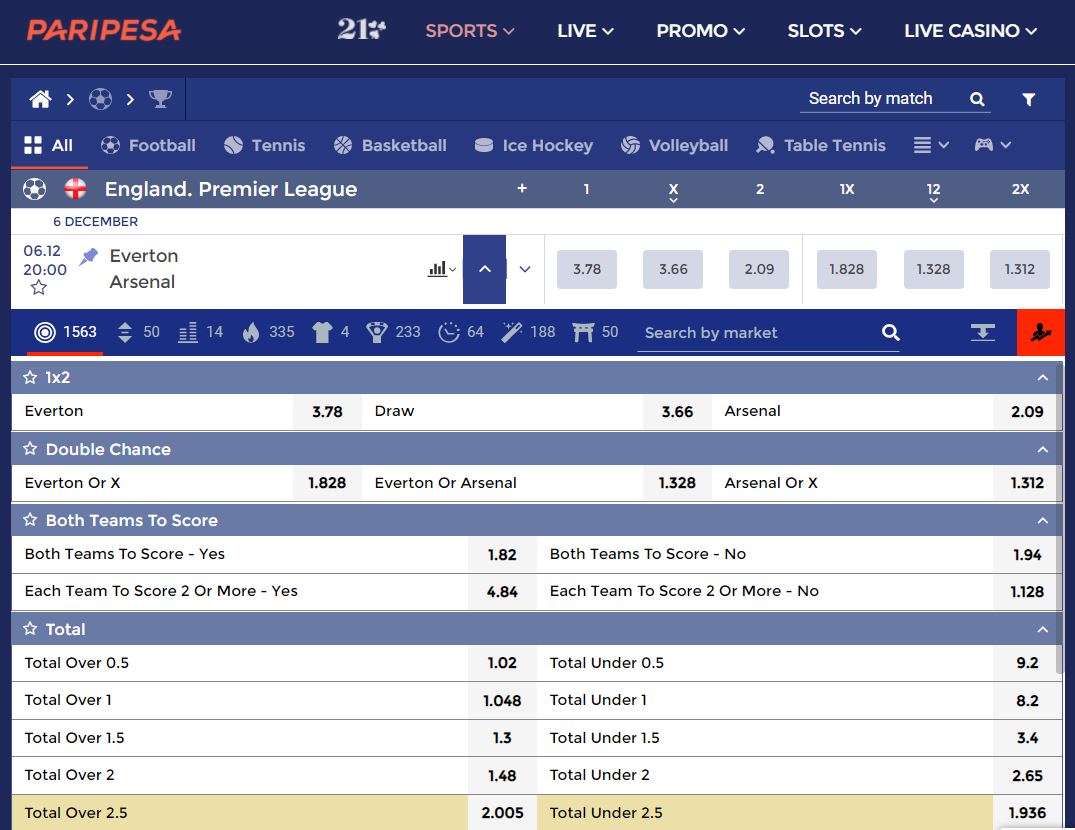Open the LIVE CASINO dropdown menu

coord(970,31)
